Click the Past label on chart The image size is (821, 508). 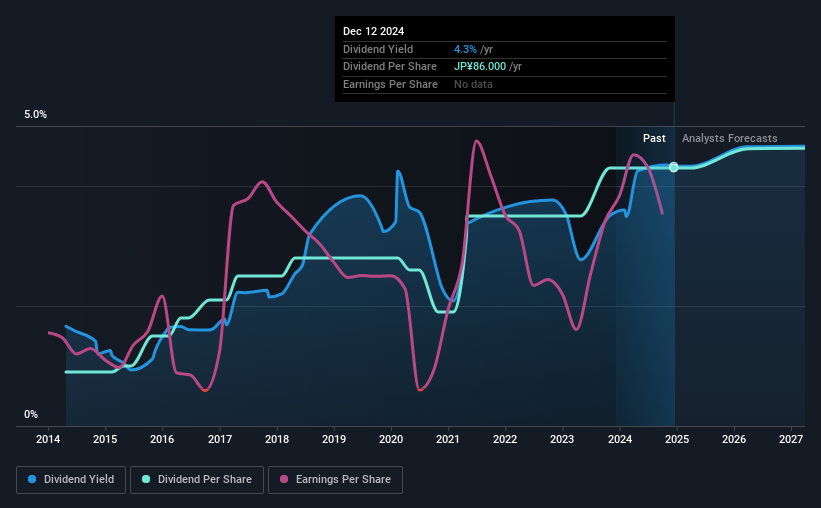pos(654,138)
